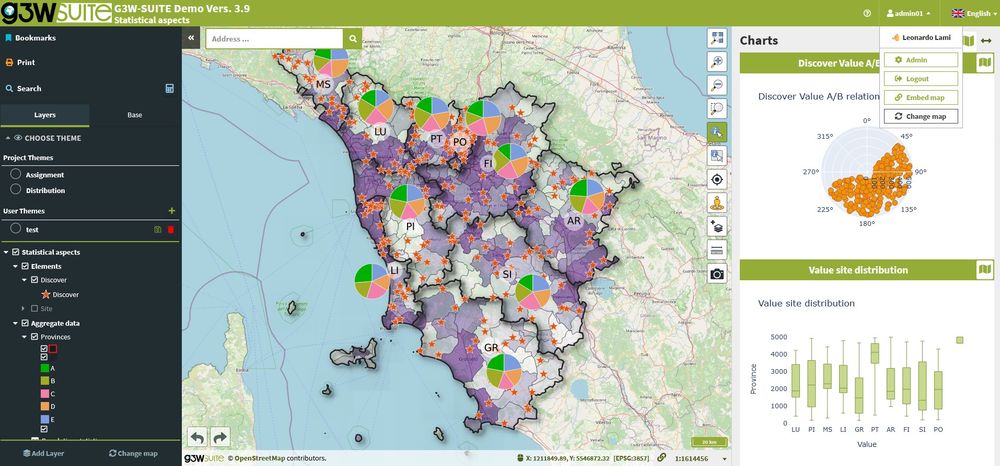The height and width of the screenshot is (466, 1000).
Task: Click Admin in the user menu
Action: pos(921,60)
